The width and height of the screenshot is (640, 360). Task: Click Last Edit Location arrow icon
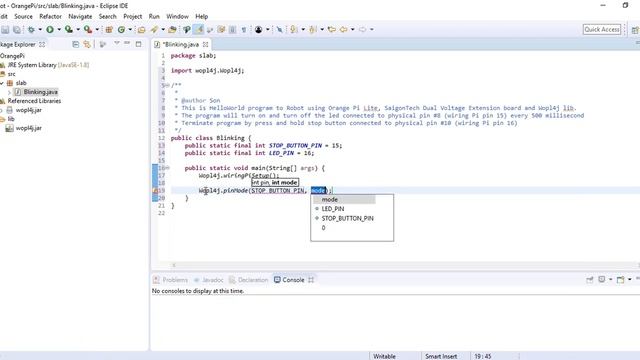point(331,29)
